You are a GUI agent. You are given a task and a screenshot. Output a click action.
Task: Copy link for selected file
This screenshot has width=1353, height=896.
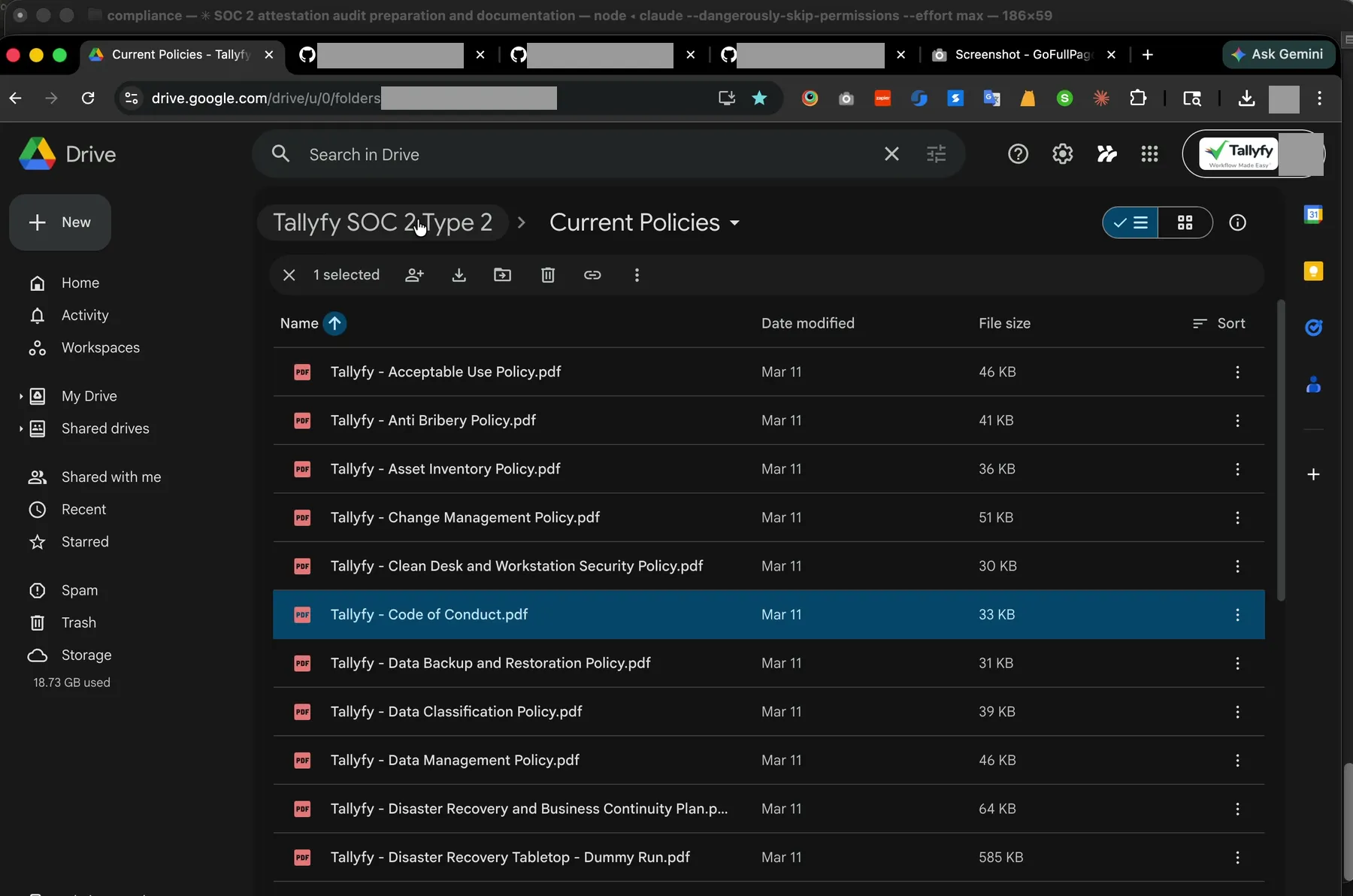pos(592,275)
